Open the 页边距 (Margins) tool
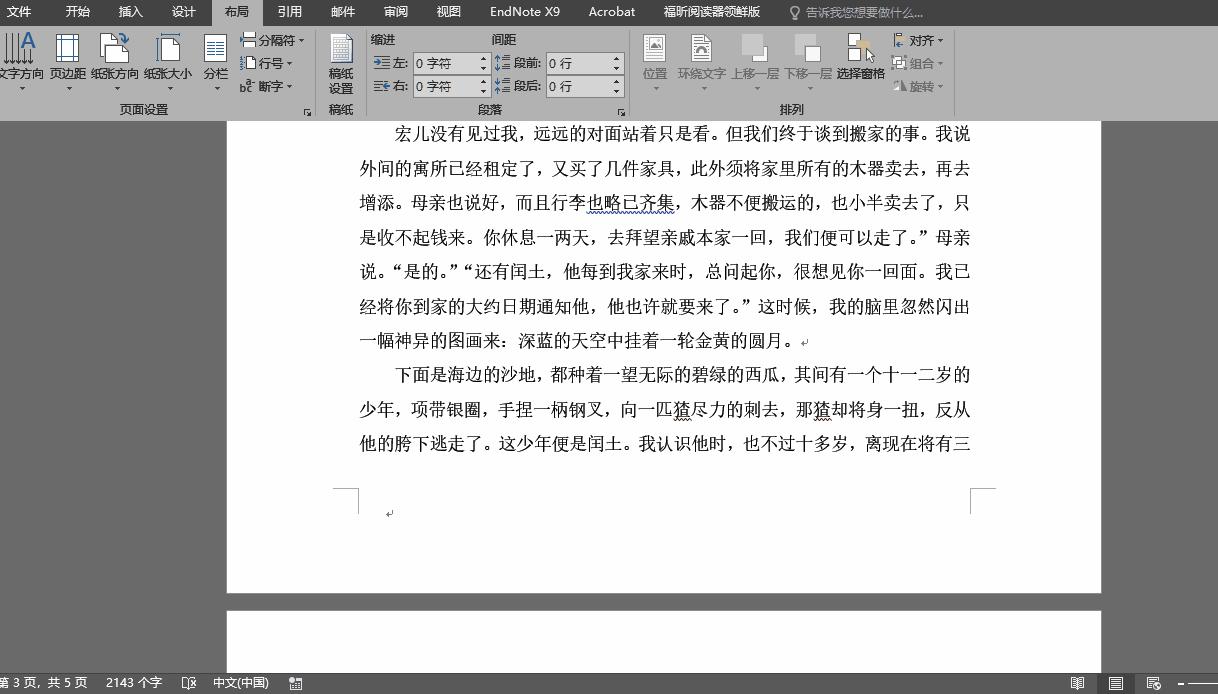Screen dimensions: 1218x694 [x=66, y=60]
